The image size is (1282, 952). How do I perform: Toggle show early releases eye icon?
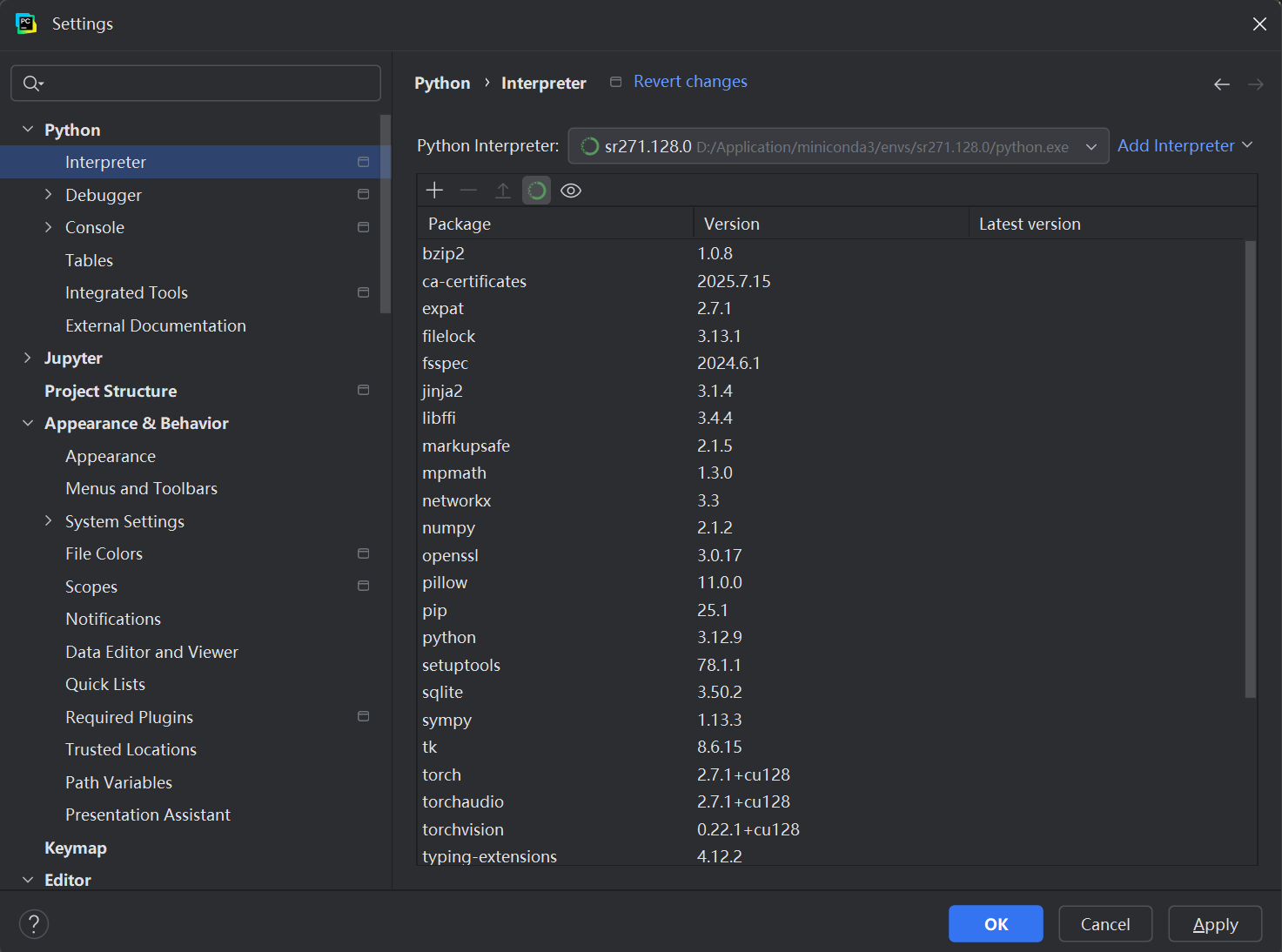click(571, 191)
